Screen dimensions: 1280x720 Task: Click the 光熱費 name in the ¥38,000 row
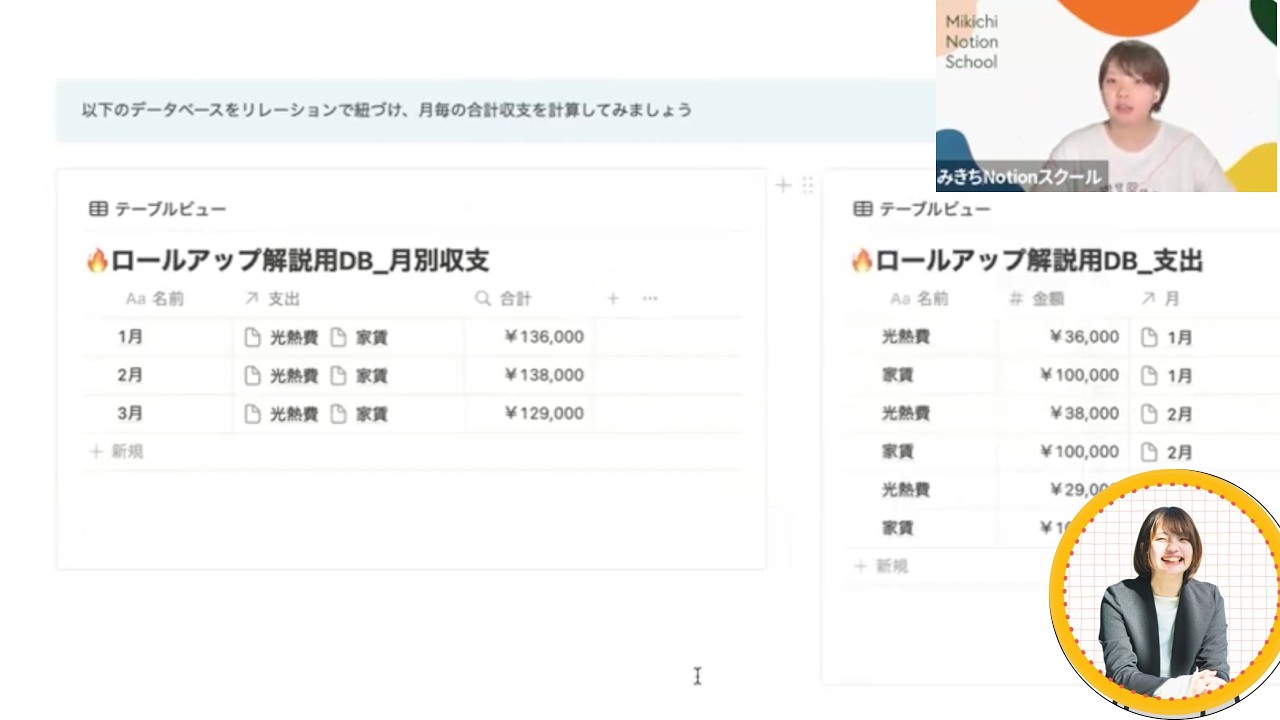pyautogui.click(x=906, y=413)
